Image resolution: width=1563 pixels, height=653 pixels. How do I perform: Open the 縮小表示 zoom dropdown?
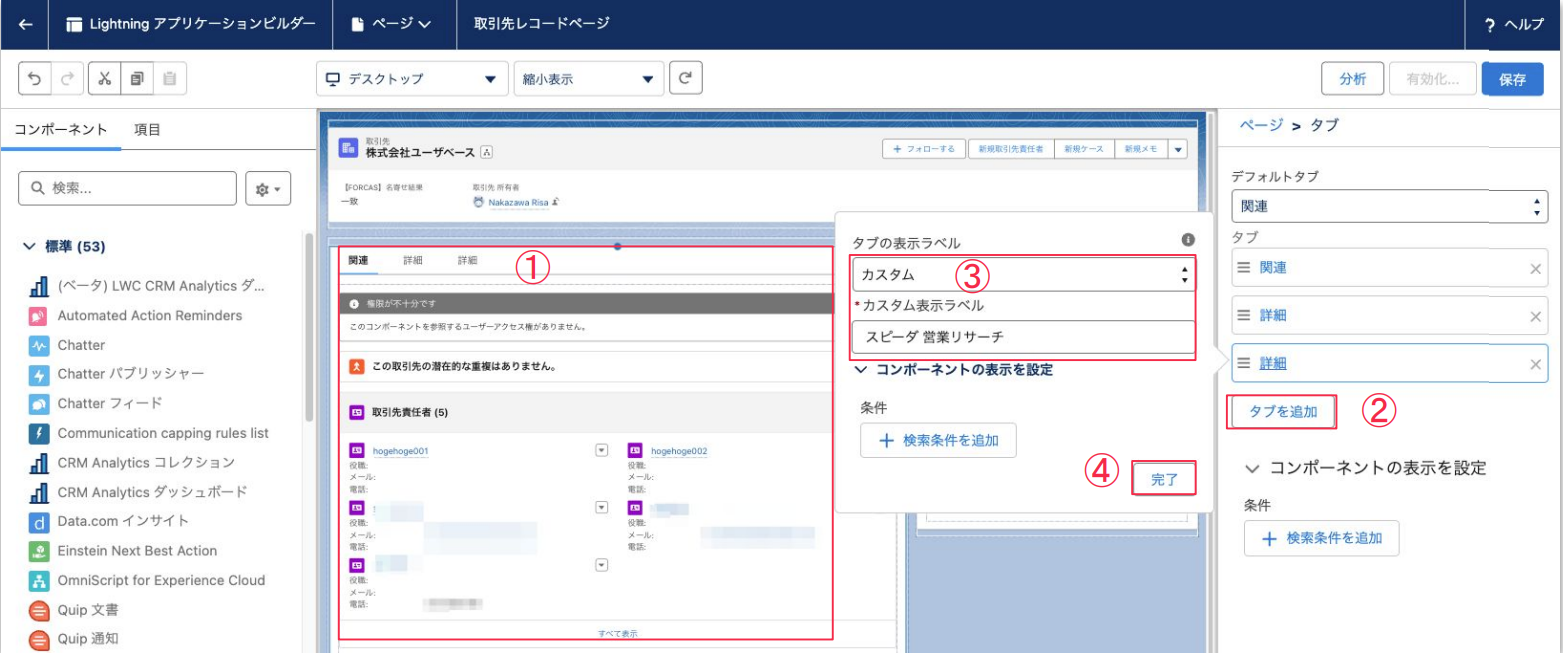[588, 79]
